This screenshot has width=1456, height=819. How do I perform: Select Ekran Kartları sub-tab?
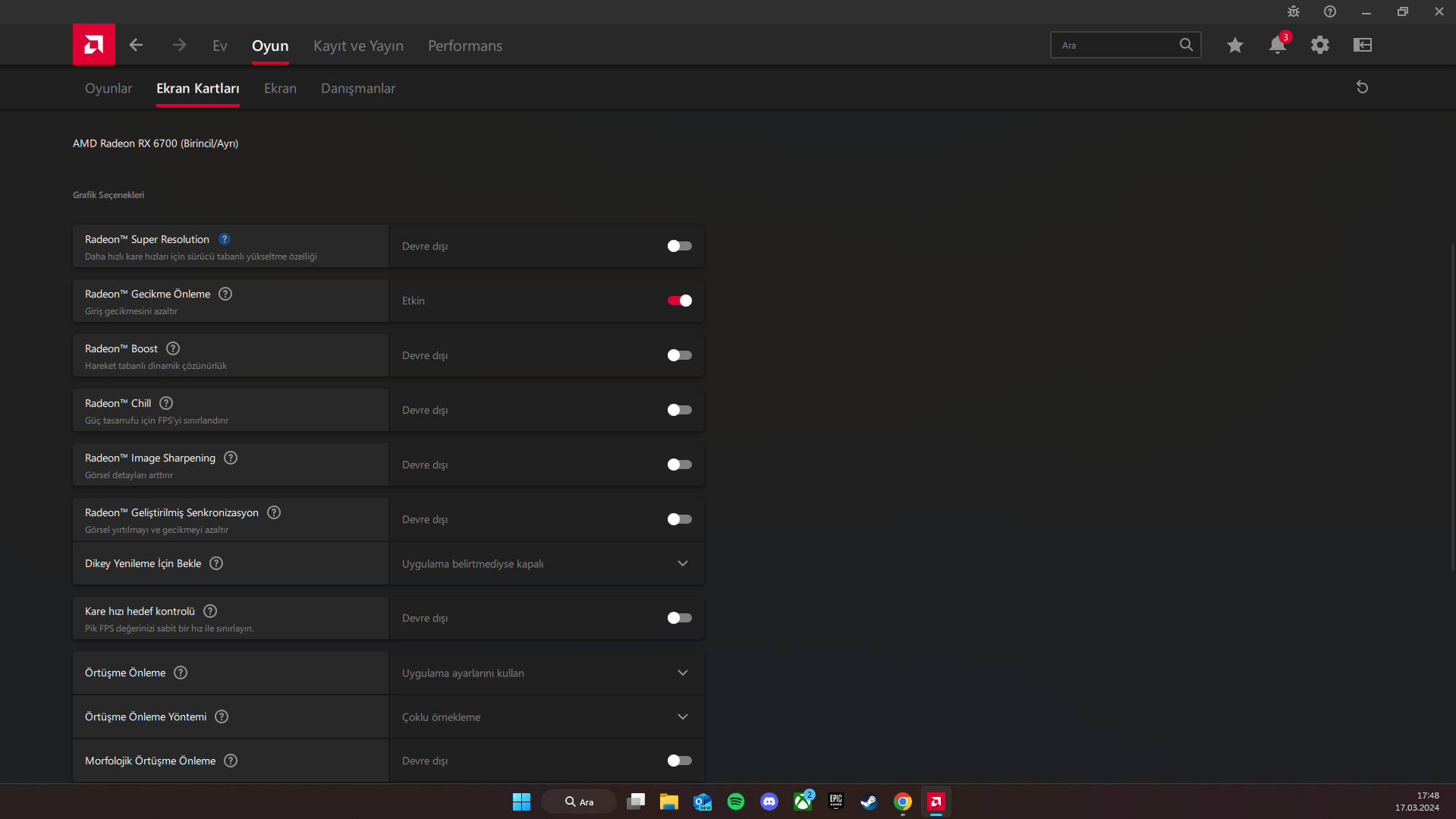198,88
